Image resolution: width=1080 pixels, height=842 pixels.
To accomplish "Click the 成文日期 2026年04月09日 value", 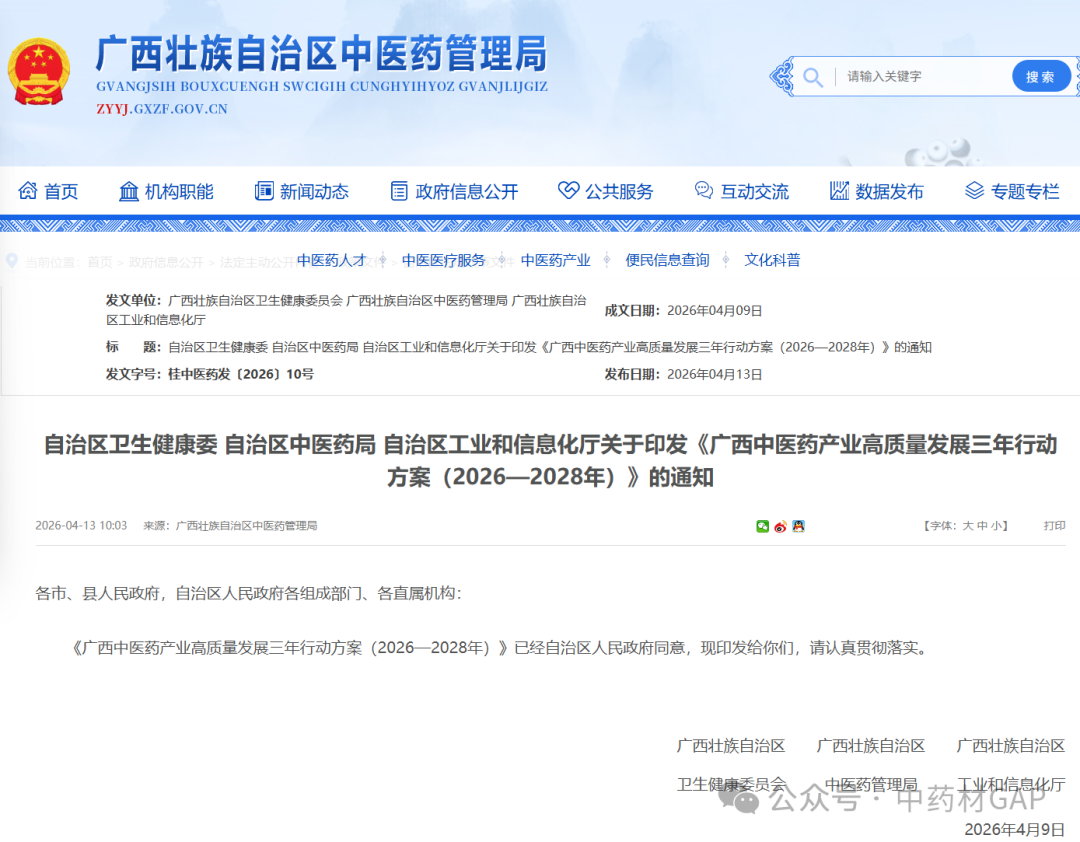I will click(x=715, y=311).
